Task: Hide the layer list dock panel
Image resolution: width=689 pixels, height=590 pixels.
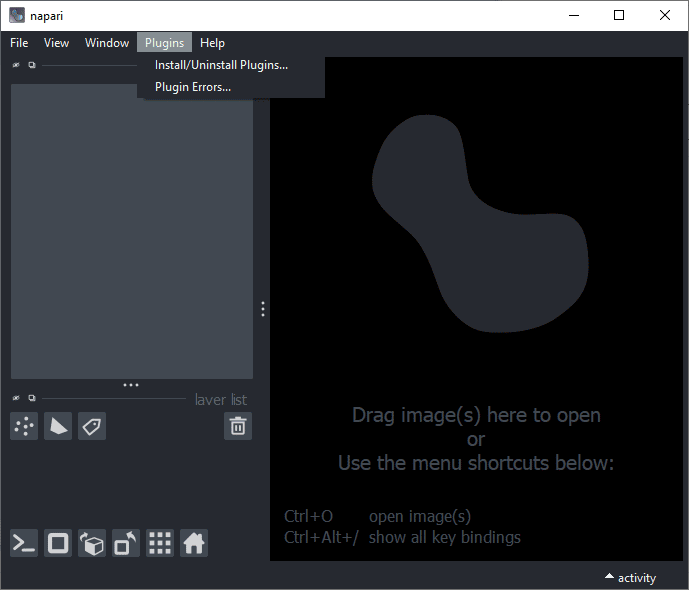Action: [16, 398]
